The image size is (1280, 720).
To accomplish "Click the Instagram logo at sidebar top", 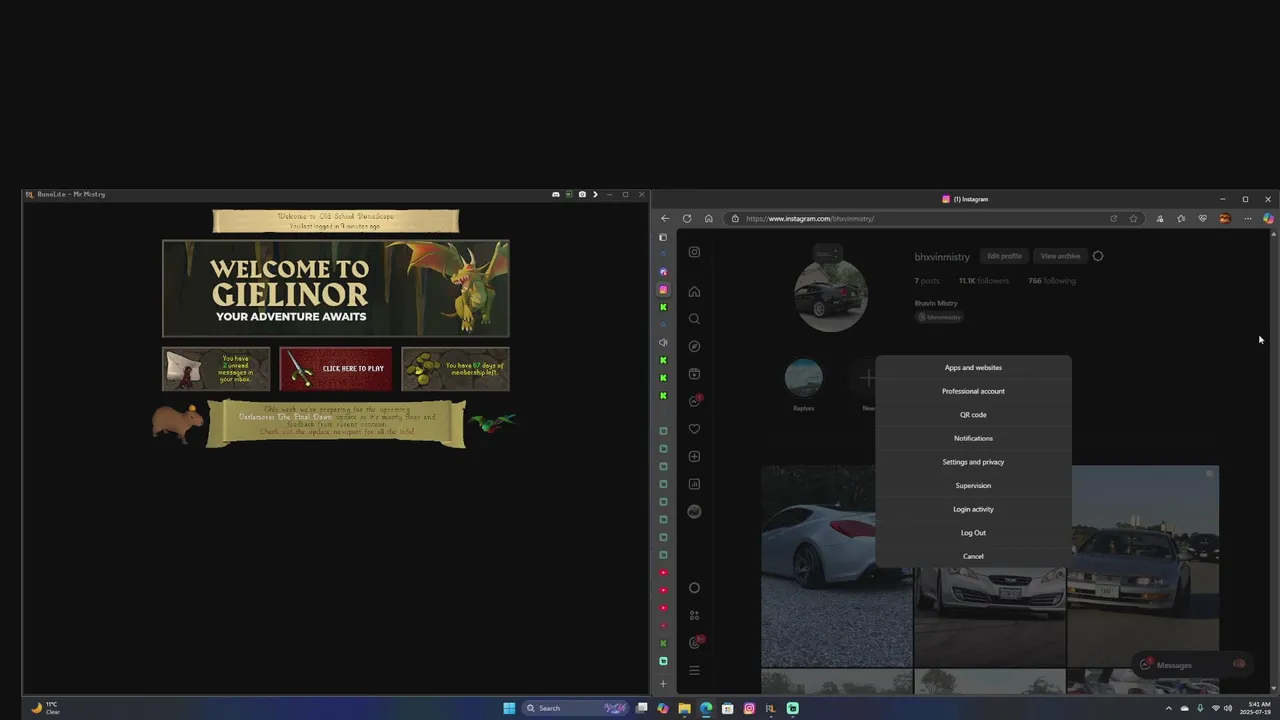I will (694, 252).
